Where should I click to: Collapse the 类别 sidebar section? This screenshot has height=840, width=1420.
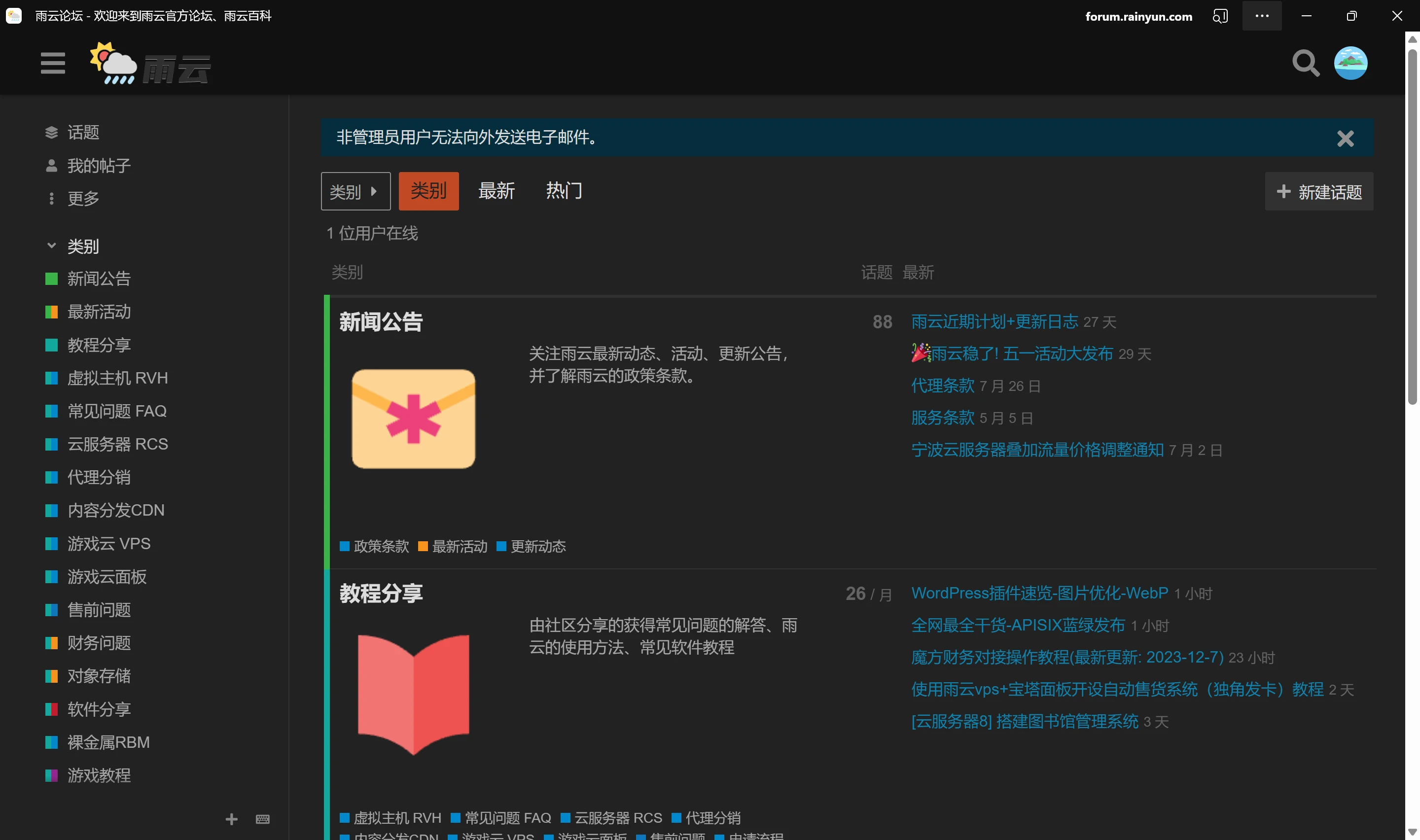tap(51, 246)
